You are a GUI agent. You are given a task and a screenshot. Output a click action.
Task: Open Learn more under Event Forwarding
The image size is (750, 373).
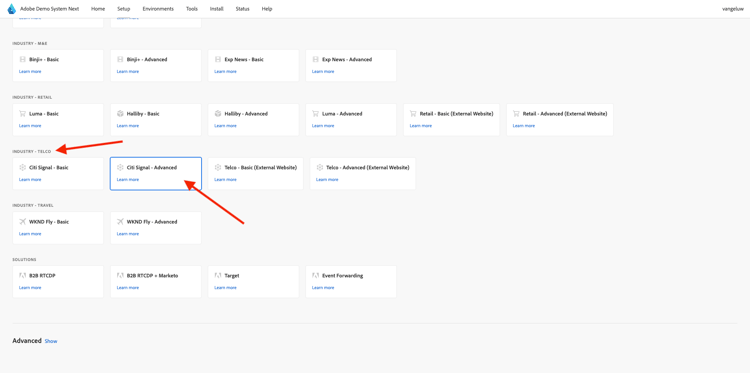pos(323,288)
